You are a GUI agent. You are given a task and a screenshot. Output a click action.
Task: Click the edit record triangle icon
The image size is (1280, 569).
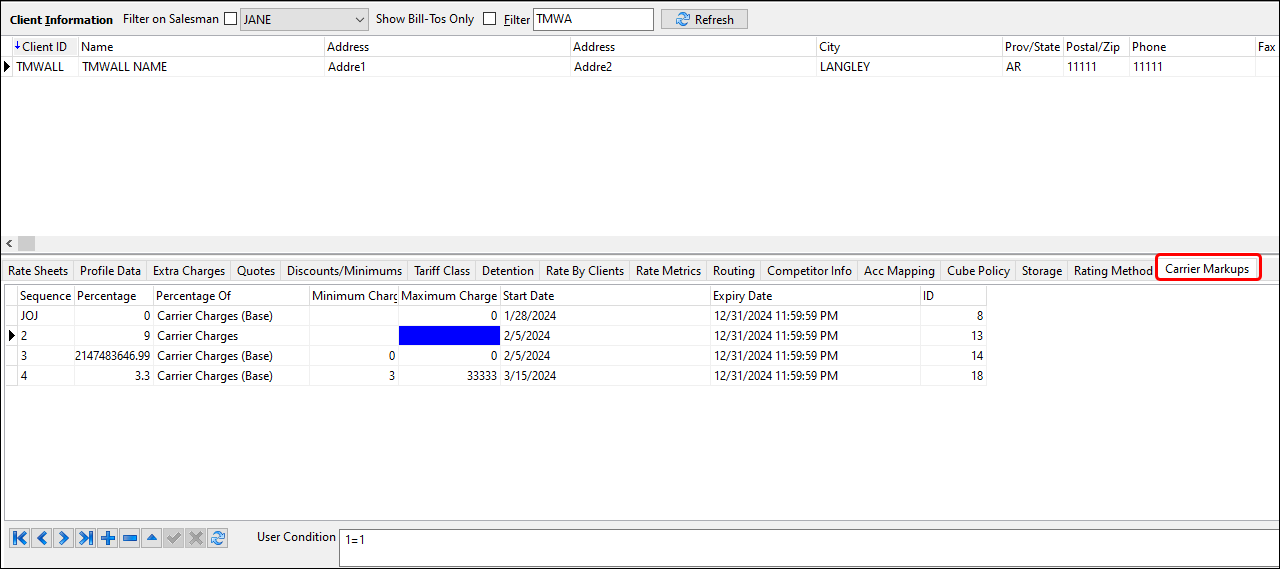pos(152,538)
